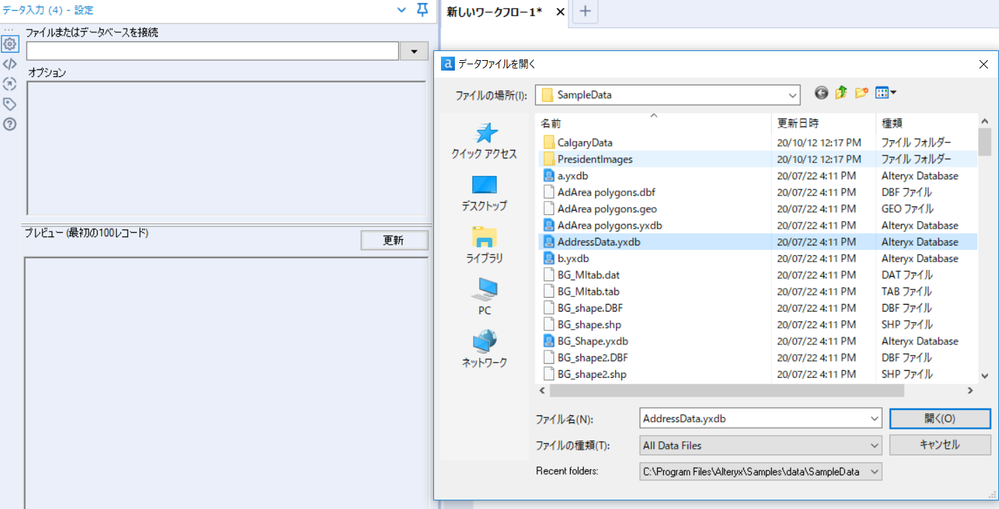Viewport: 999px width, 509px height.
Task: Select Network in places bar
Action: (x=484, y=349)
